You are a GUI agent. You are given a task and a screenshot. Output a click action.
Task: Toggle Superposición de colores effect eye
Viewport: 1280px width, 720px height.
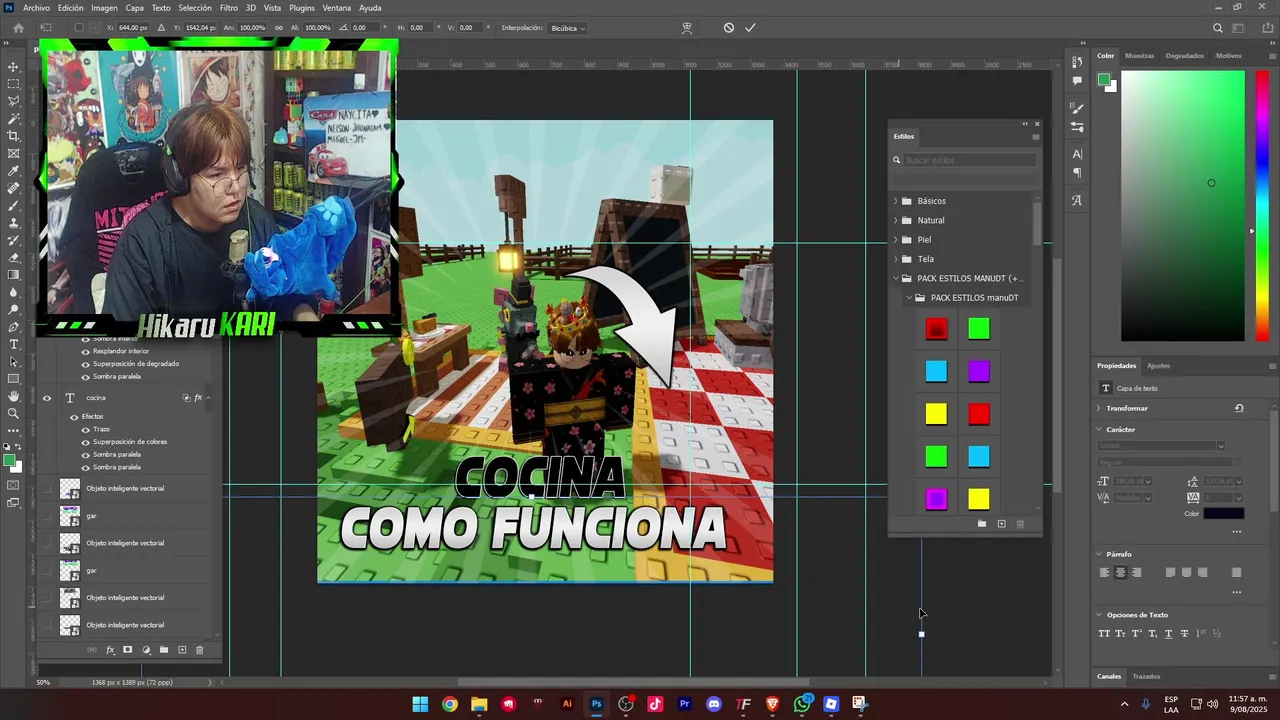click(x=86, y=442)
